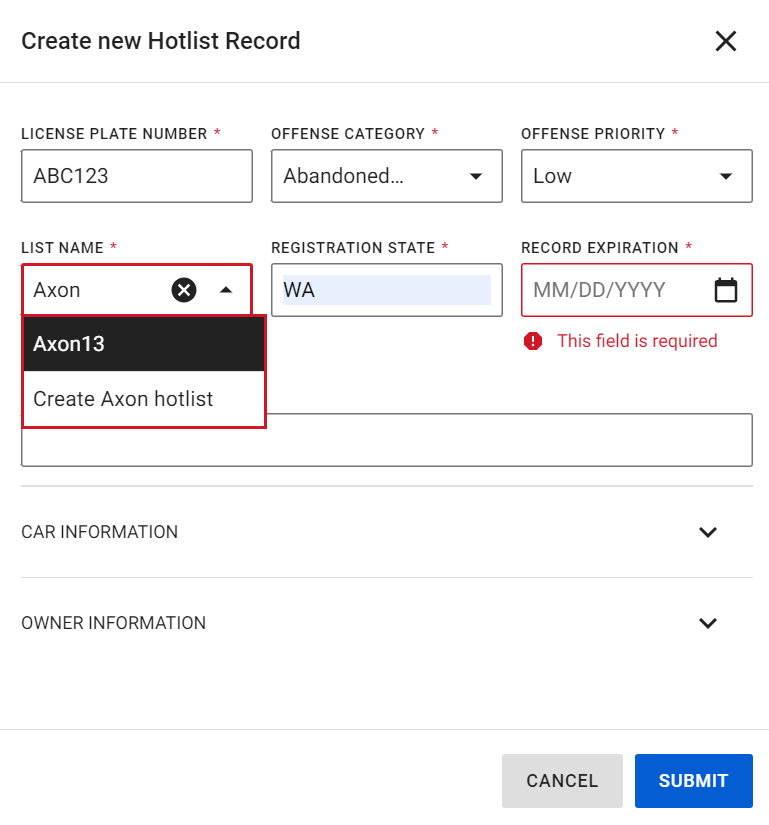Viewport: 769px width, 825px height.
Task: Choose the 'Create Axon hotlist' option
Action: pos(143,399)
